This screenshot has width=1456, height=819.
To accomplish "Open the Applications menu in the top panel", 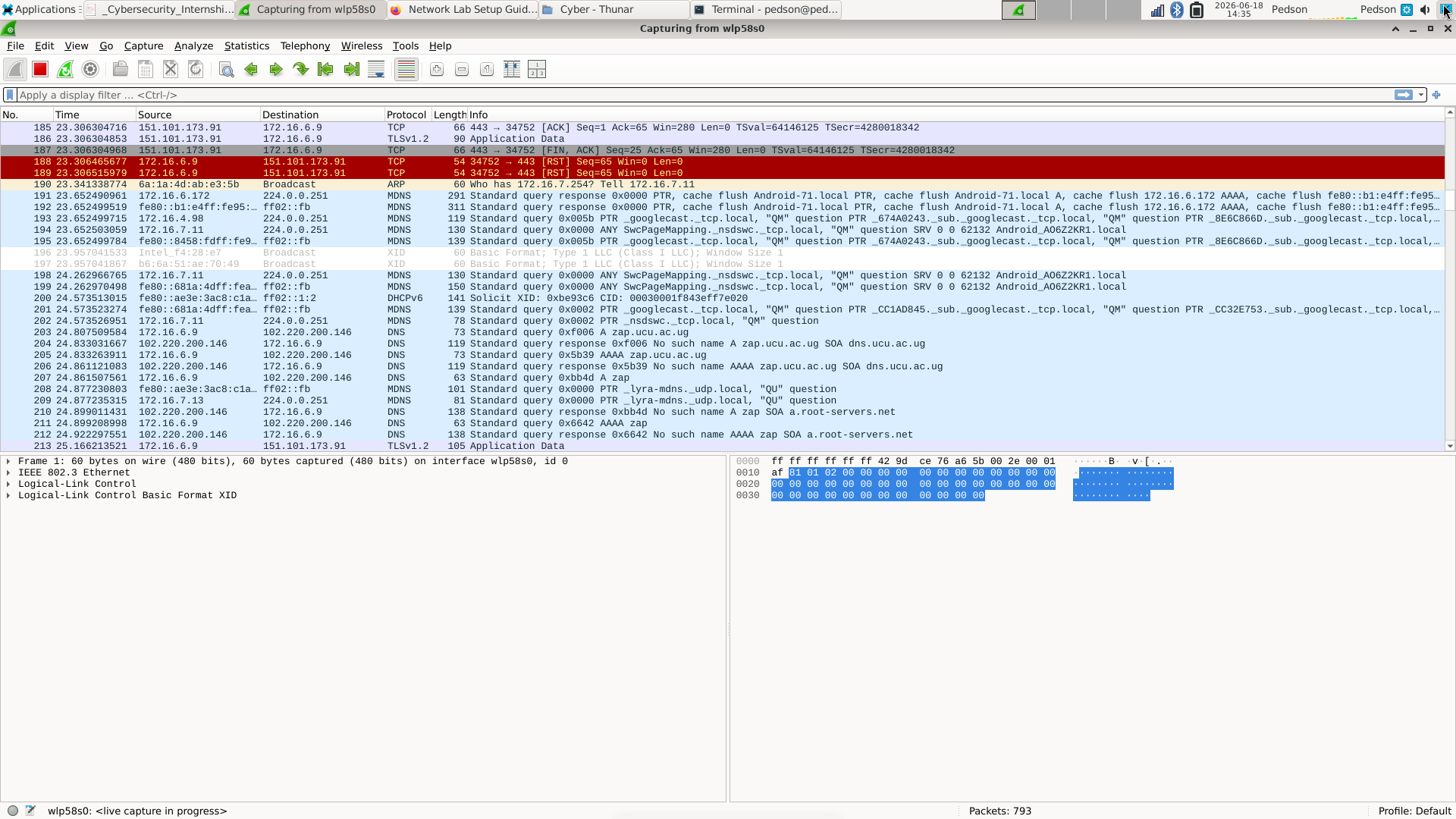I will pyautogui.click(x=39, y=9).
